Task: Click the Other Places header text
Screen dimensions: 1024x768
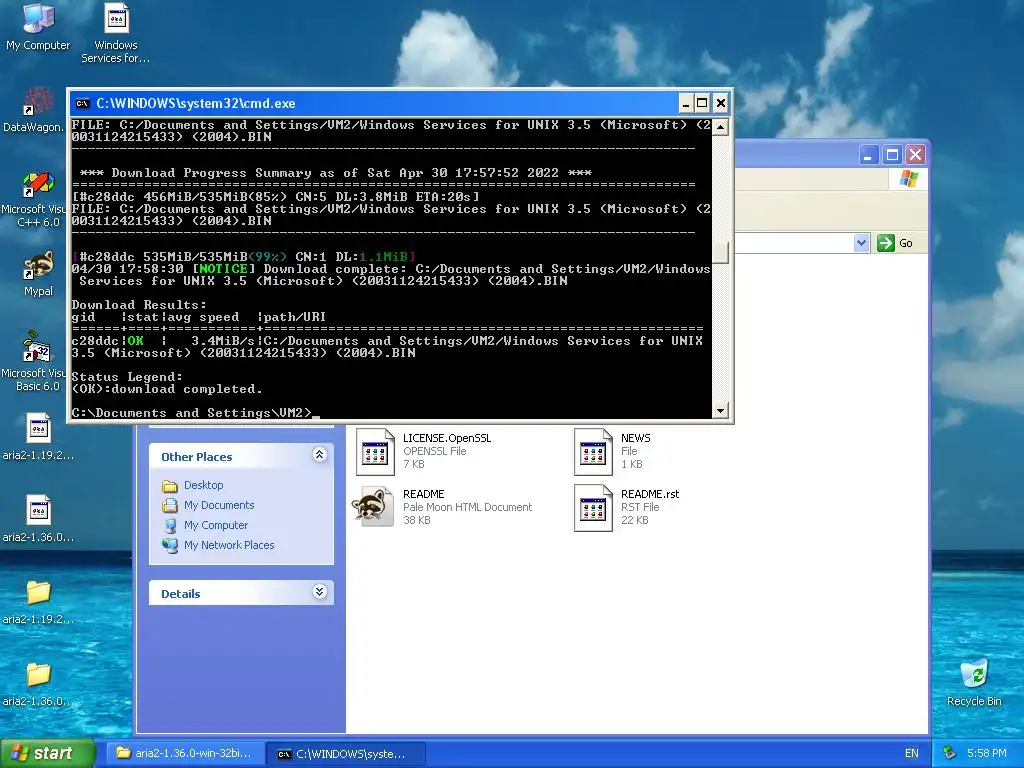Action: point(197,457)
